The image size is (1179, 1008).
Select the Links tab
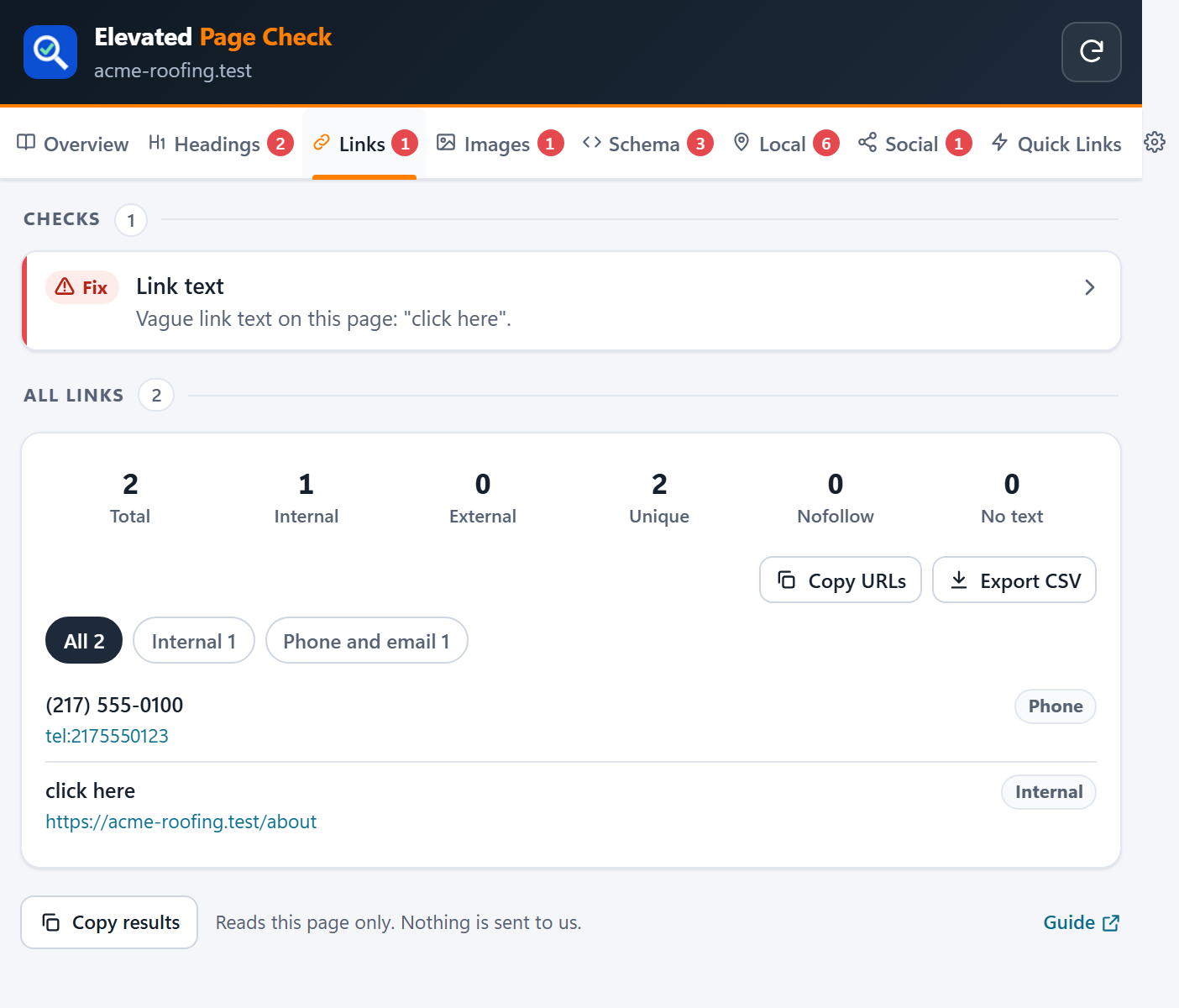click(x=364, y=144)
